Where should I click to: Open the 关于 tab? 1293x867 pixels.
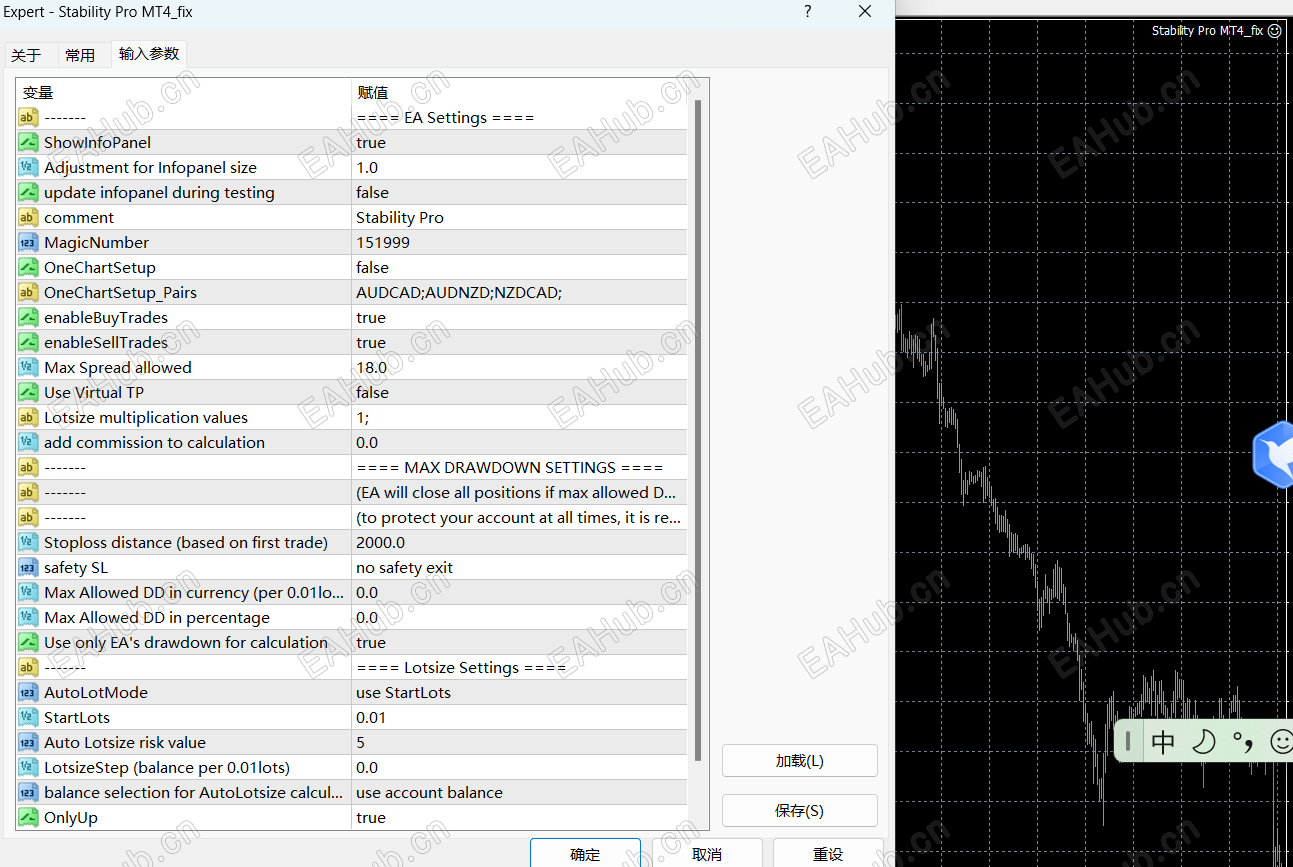tap(26, 55)
